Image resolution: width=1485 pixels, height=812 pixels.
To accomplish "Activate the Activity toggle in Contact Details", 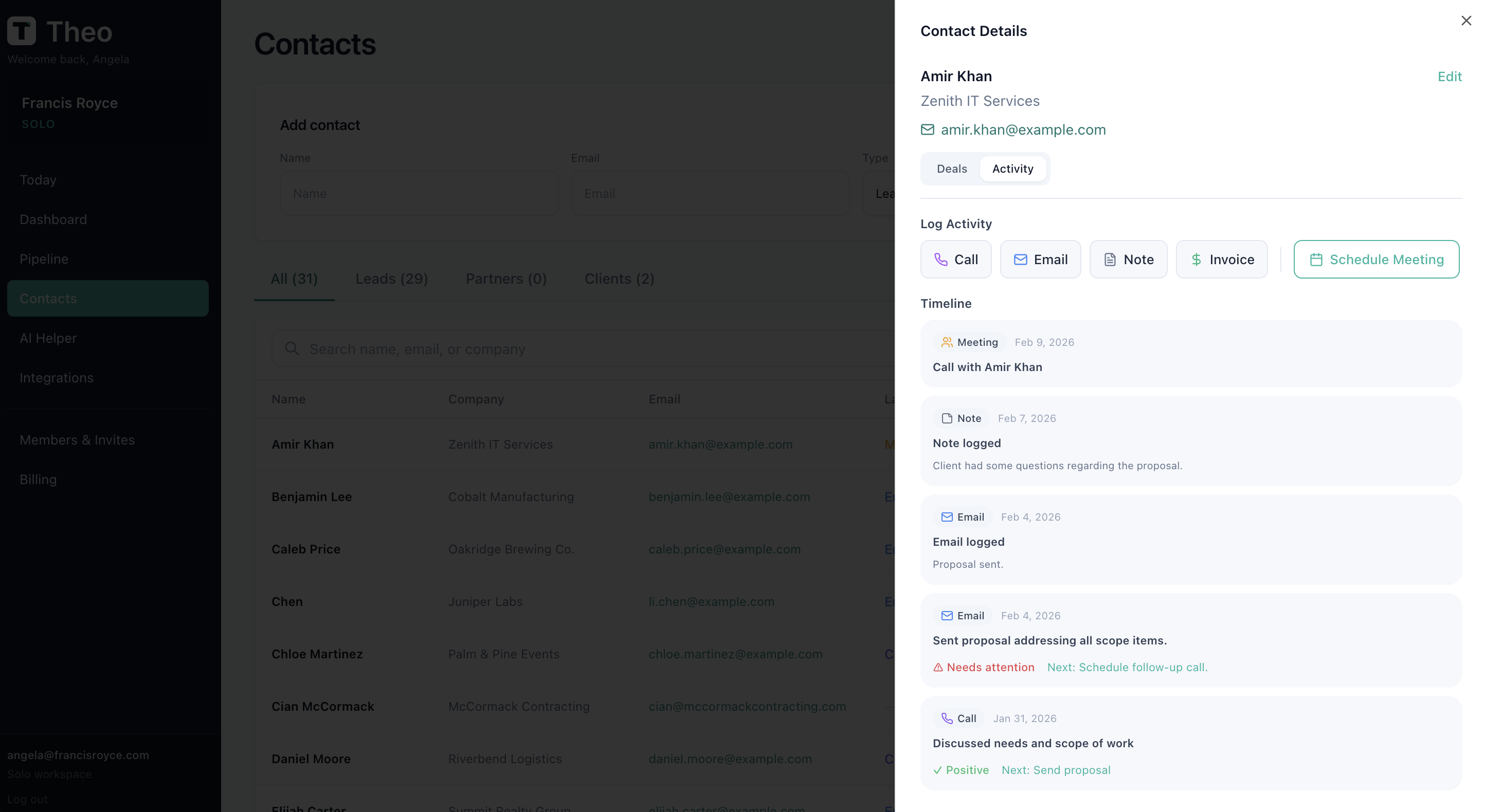I will click(1013, 168).
